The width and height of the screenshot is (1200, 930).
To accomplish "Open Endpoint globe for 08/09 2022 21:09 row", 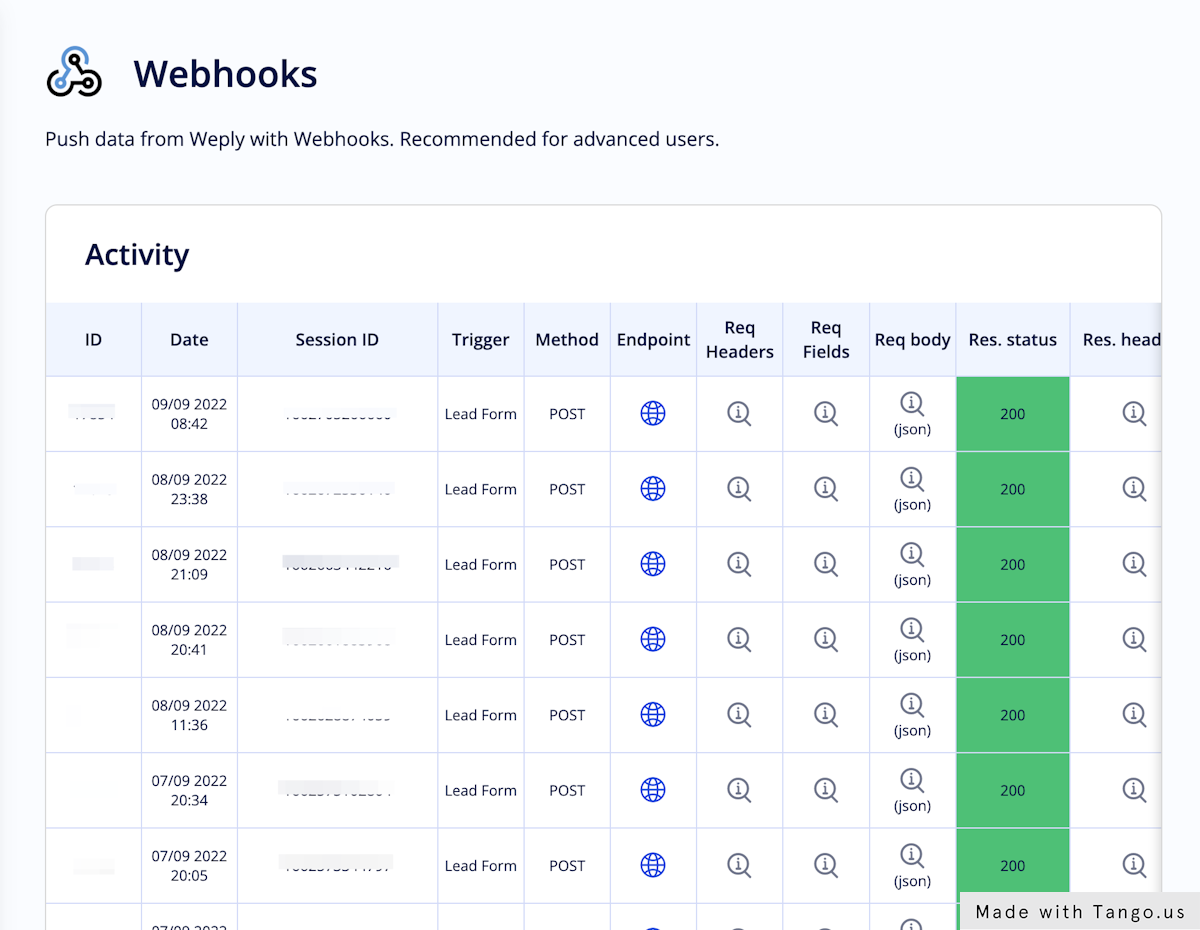I will click(x=653, y=564).
